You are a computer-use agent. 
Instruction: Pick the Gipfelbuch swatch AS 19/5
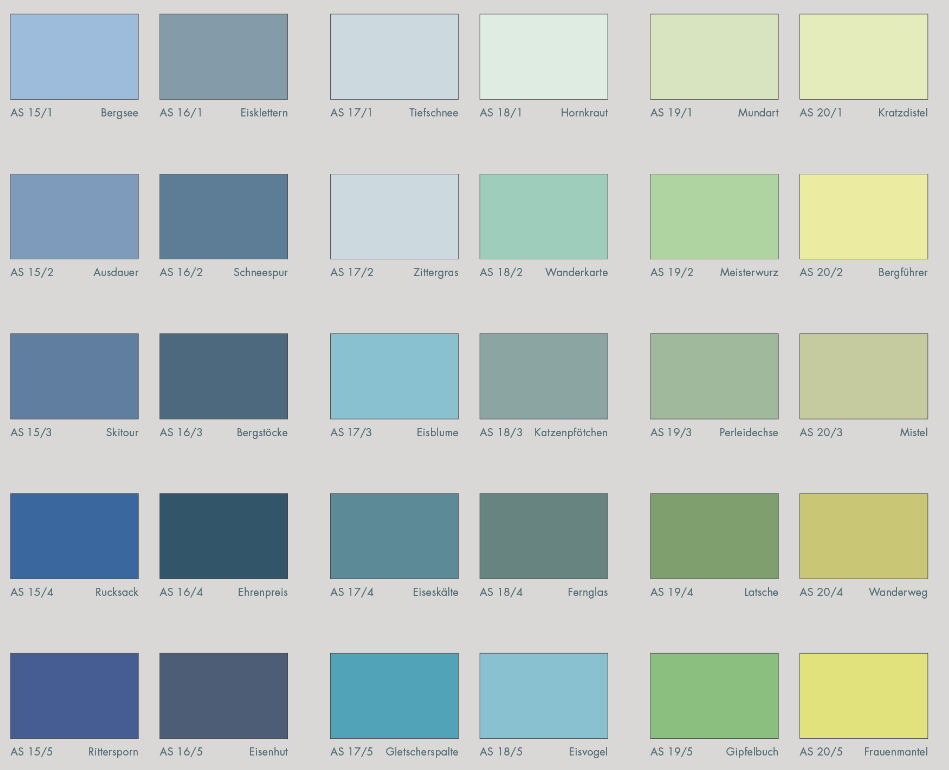pos(714,696)
